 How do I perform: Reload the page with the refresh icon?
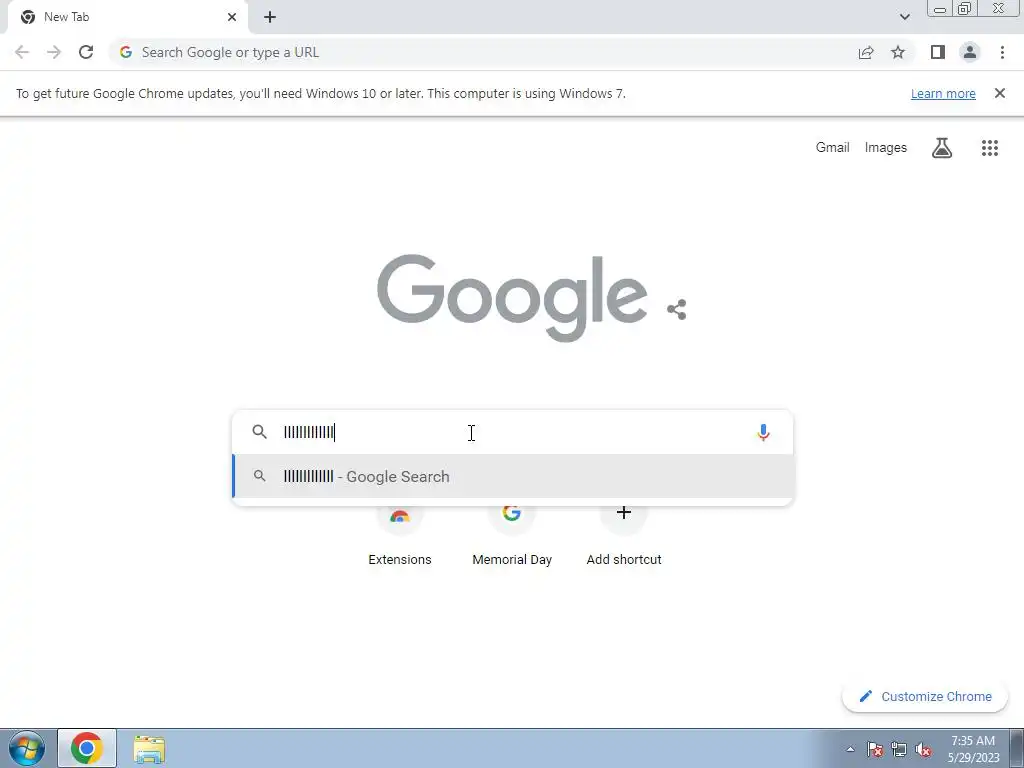(x=86, y=52)
